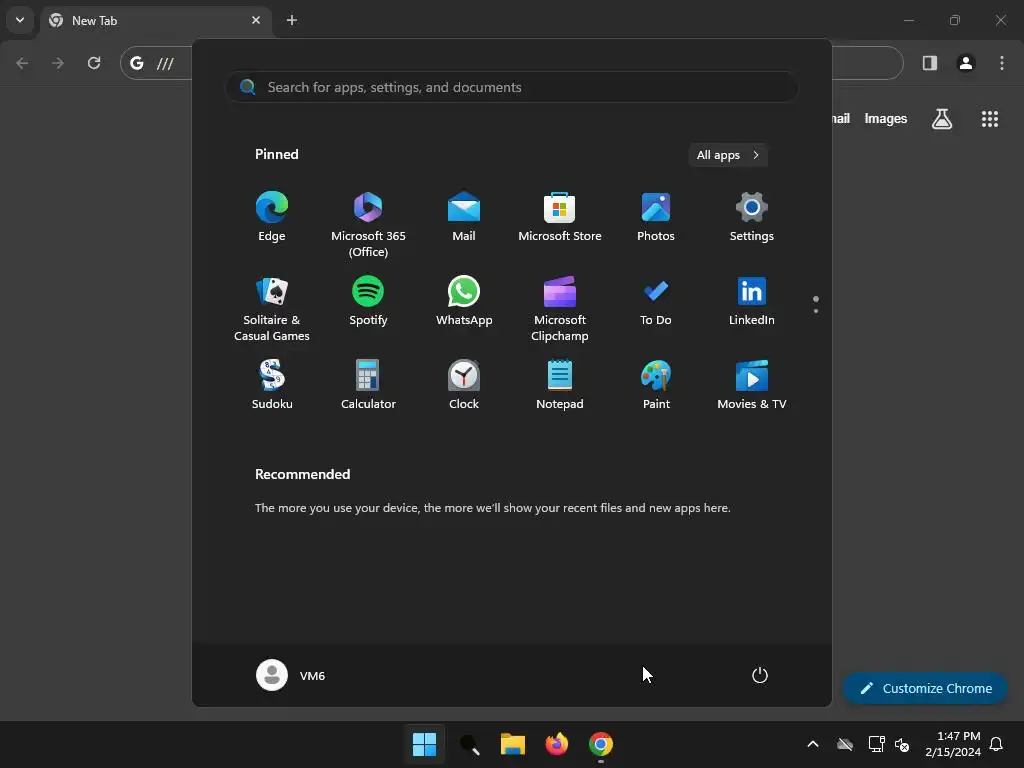
Task: Launch the To Do app
Action: (656, 301)
